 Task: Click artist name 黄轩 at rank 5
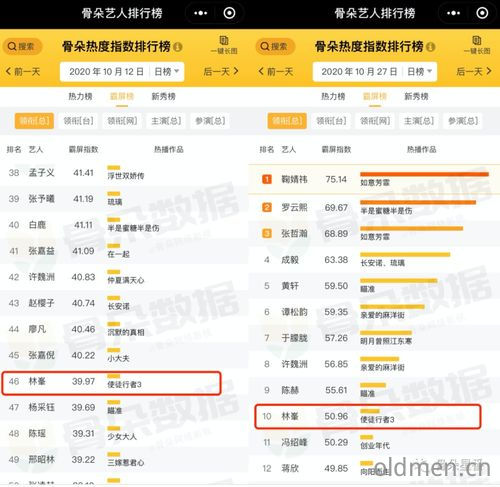pyautogui.click(x=290, y=286)
